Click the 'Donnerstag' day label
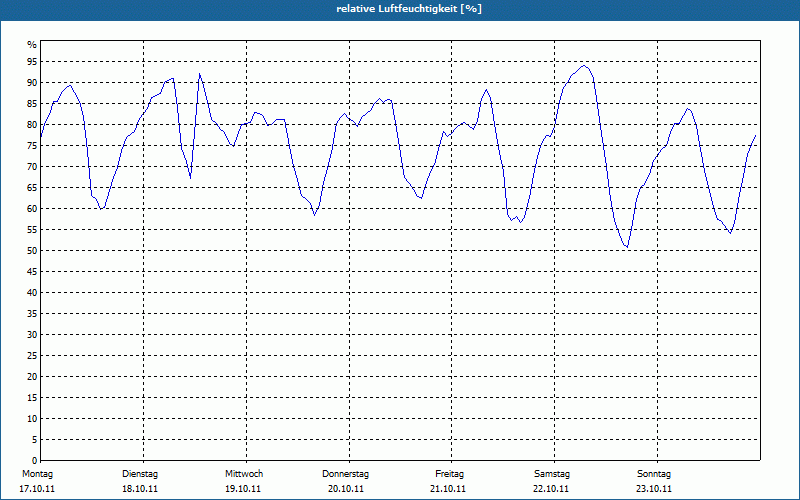Image resolution: width=800 pixels, height=500 pixels. pyautogui.click(x=345, y=474)
